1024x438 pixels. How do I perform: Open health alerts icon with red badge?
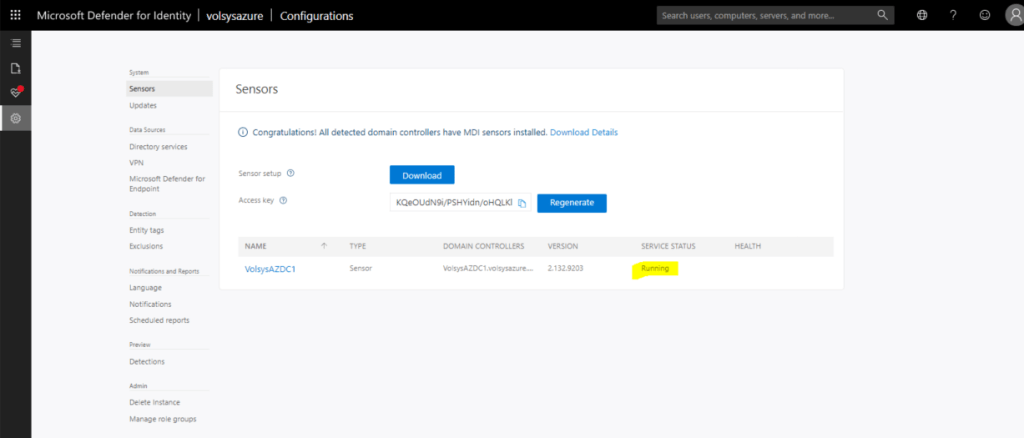pyautogui.click(x=15, y=92)
